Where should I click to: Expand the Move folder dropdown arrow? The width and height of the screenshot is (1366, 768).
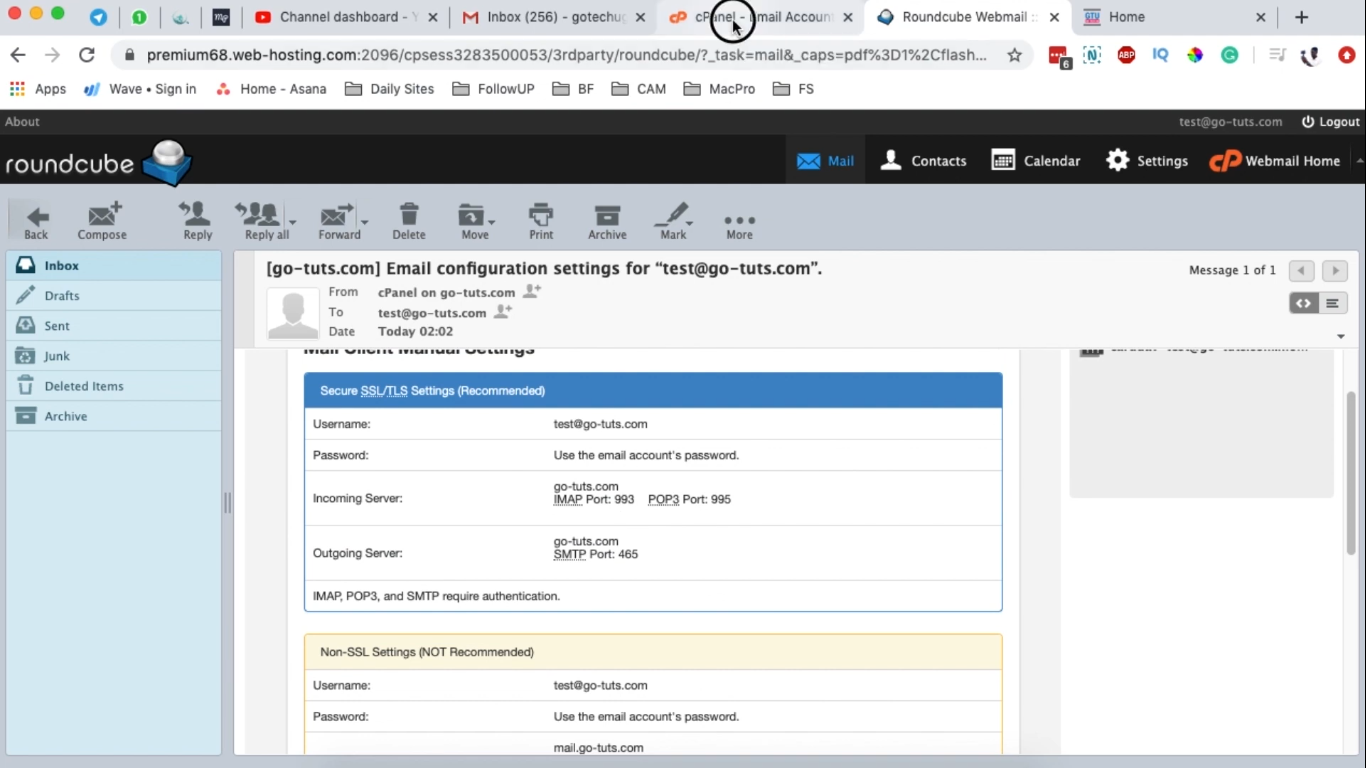492,221
